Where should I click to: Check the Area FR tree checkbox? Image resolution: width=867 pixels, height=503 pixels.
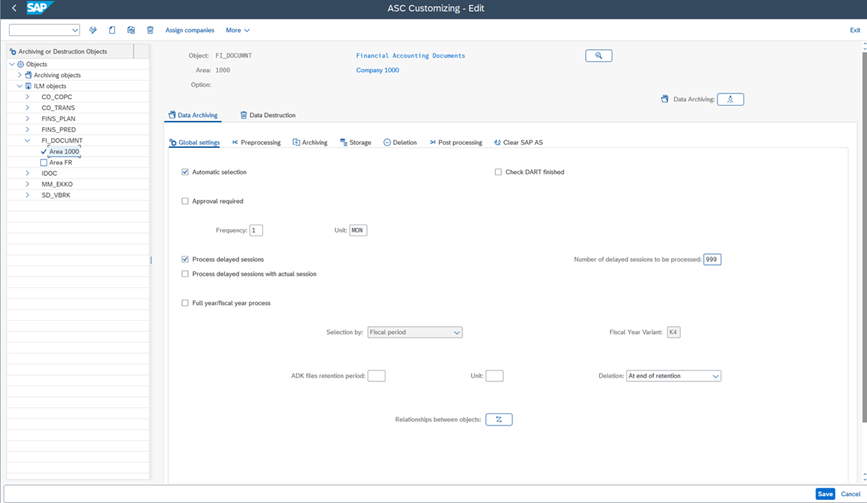pyautogui.click(x=44, y=163)
